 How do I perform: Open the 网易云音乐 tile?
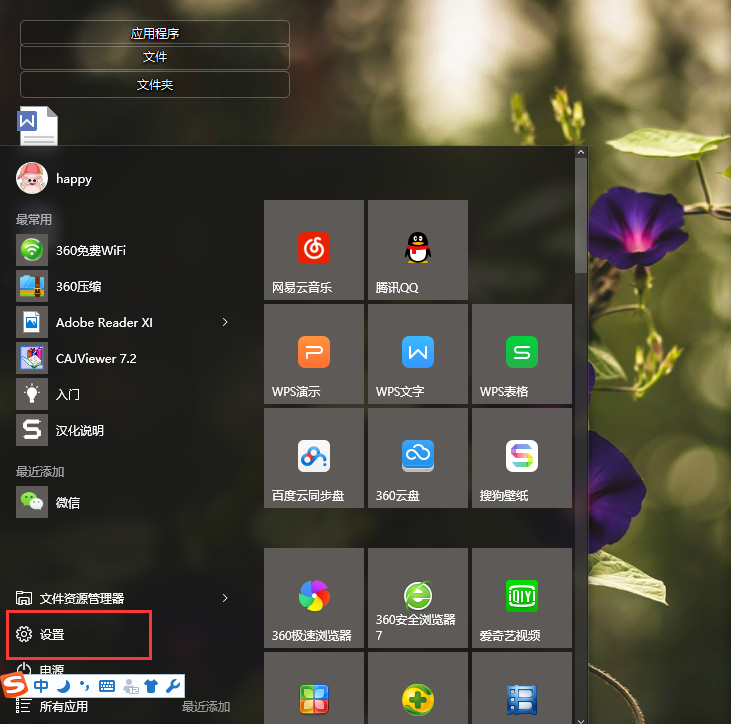pos(314,250)
